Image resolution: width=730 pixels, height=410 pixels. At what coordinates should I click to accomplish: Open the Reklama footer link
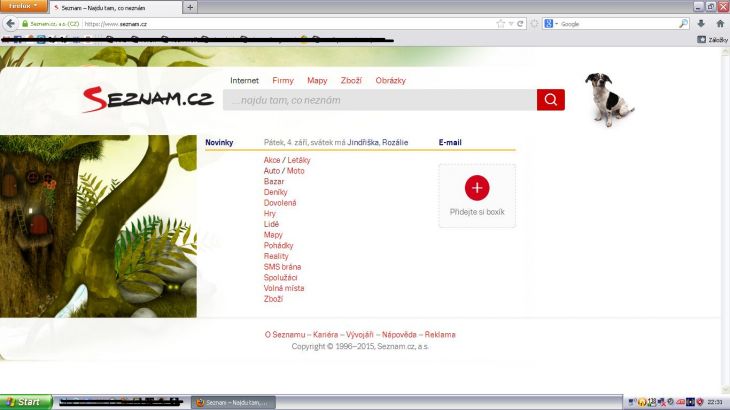point(440,335)
